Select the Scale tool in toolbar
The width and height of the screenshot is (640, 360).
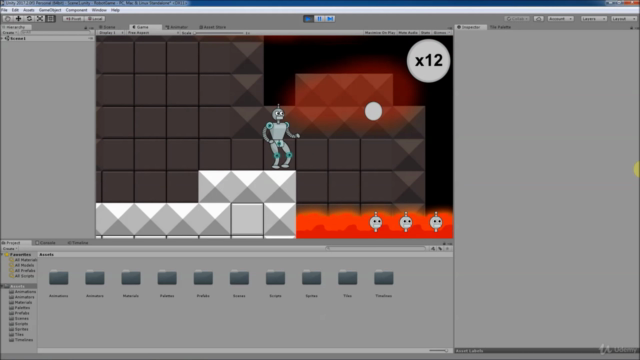pos(40,19)
